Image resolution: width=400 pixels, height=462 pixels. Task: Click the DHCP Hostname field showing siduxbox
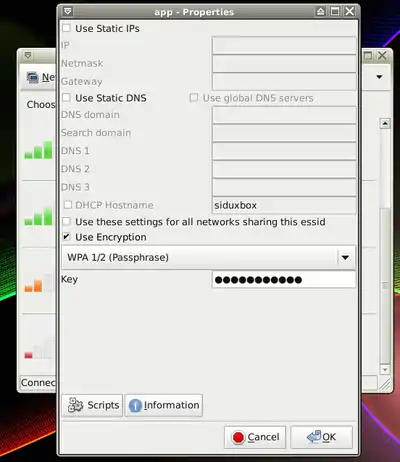click(x=284, y=205)
